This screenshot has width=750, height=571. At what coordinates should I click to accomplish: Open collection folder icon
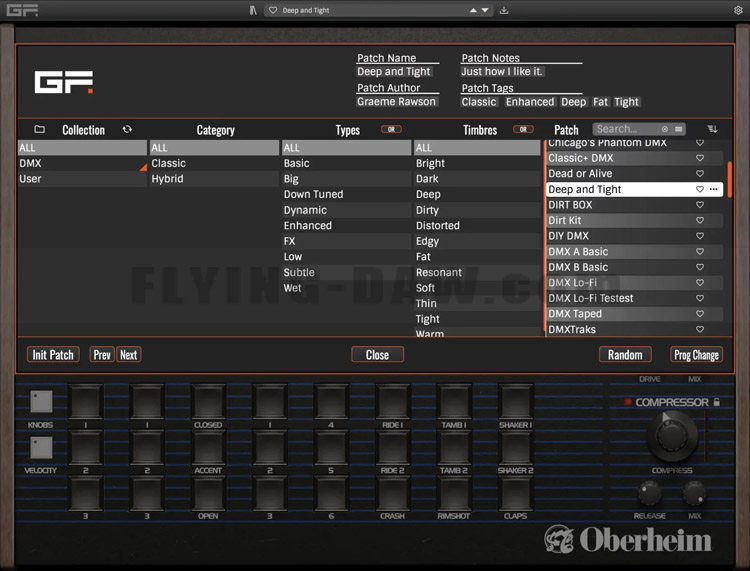pos(40,129)
